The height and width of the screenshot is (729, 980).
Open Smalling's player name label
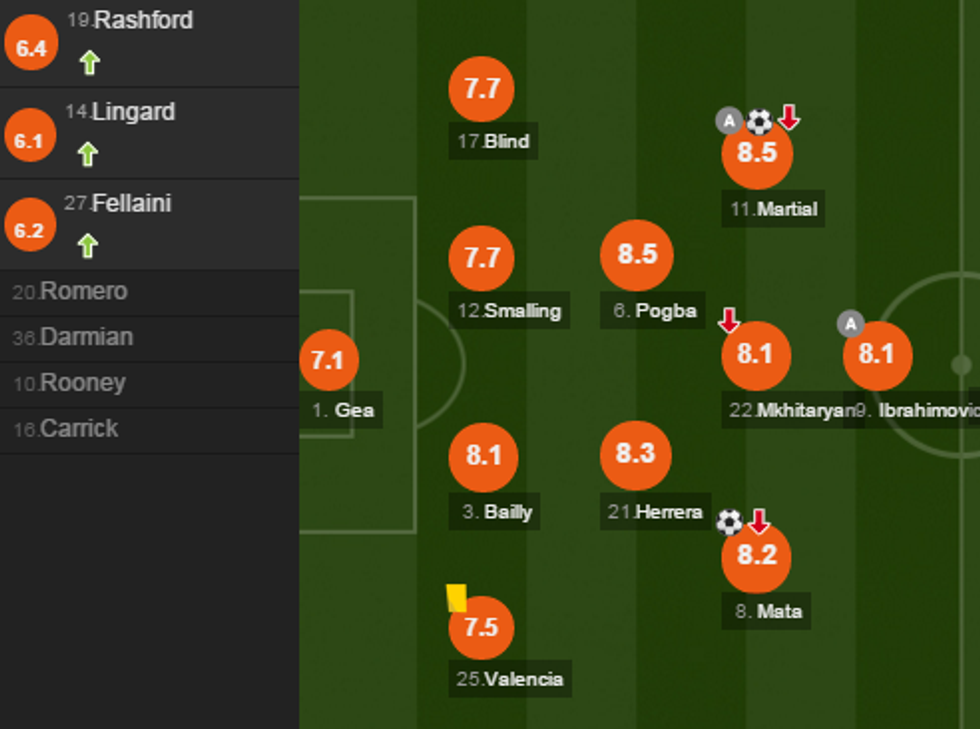(510, 311)
